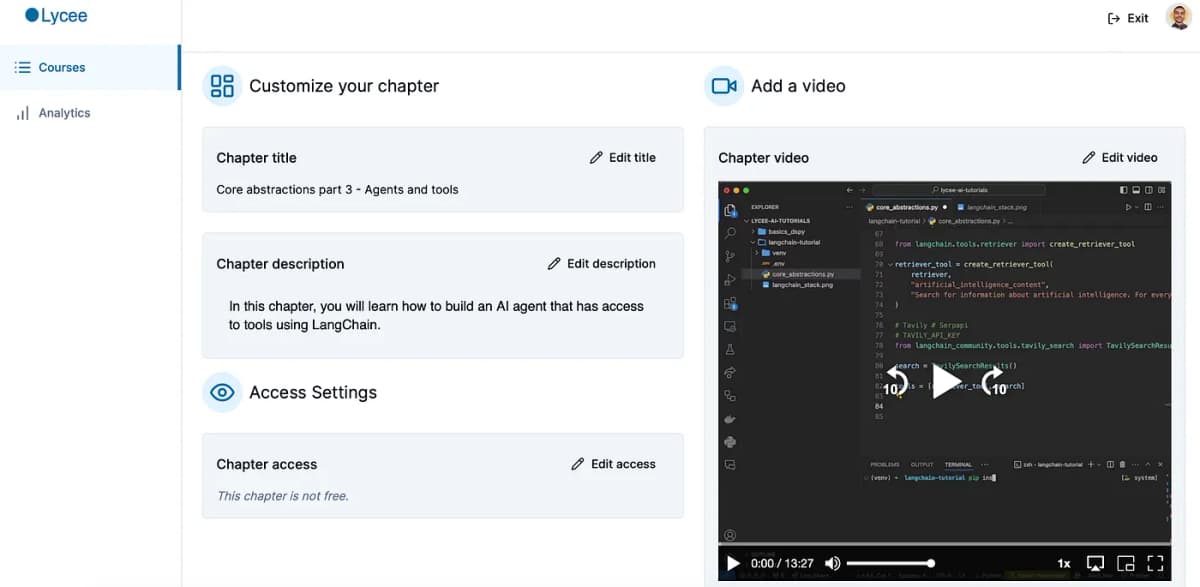Click the small play button in the control bar
Image resolution: width=1200 pixels, height=587 pixels.
[x=733, y=563]
